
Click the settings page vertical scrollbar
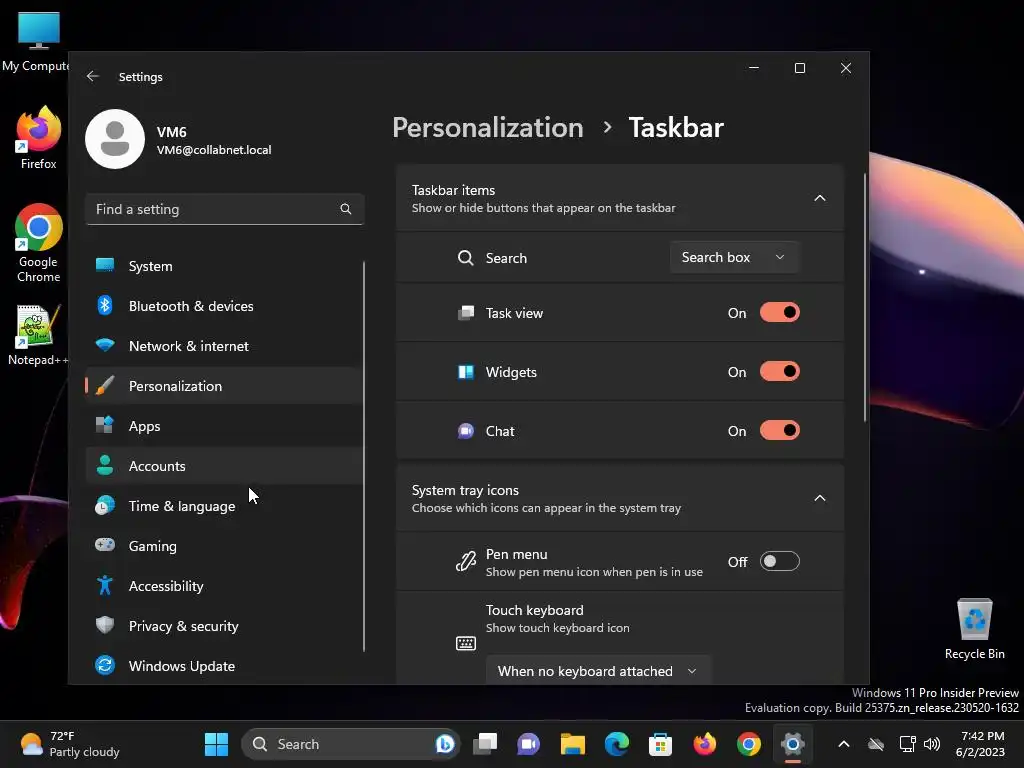pyautogui.click(x=865, y=298)
